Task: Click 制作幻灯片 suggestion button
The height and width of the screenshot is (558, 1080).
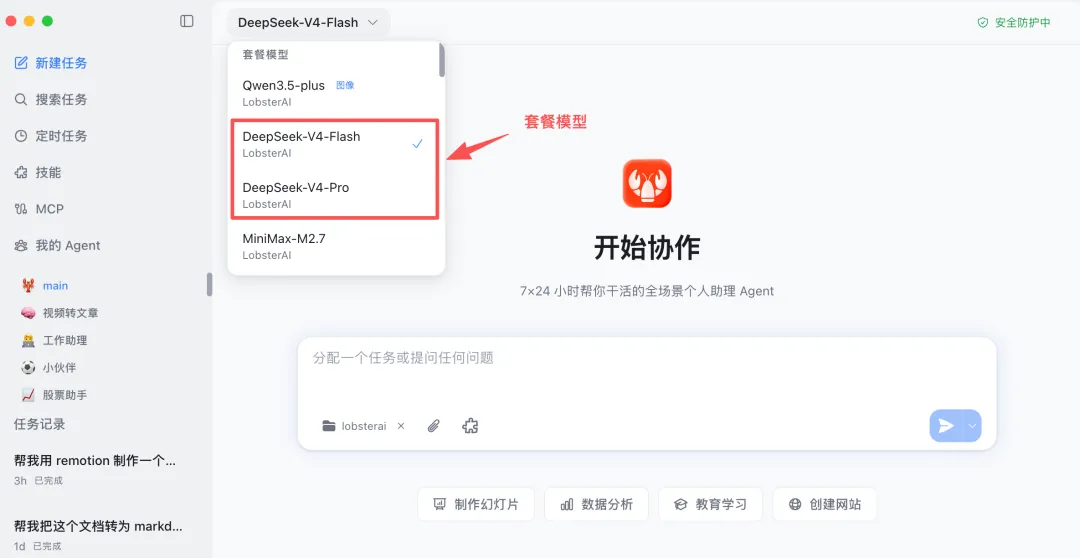Action: point(477,504)
